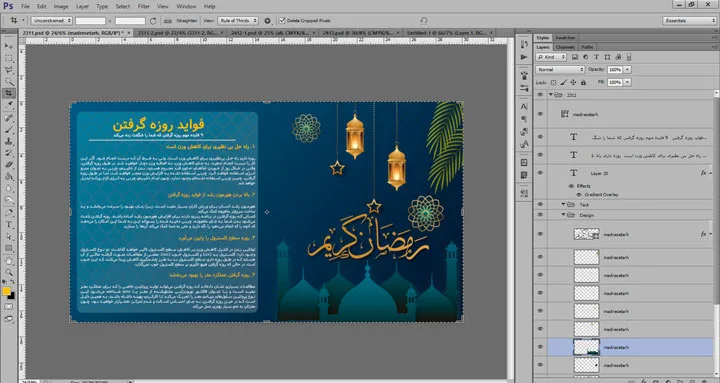The height and width of the screenshot is (383, 720).
Task: Filter layers by pixel type icon
Action: [x=575, y=57]
